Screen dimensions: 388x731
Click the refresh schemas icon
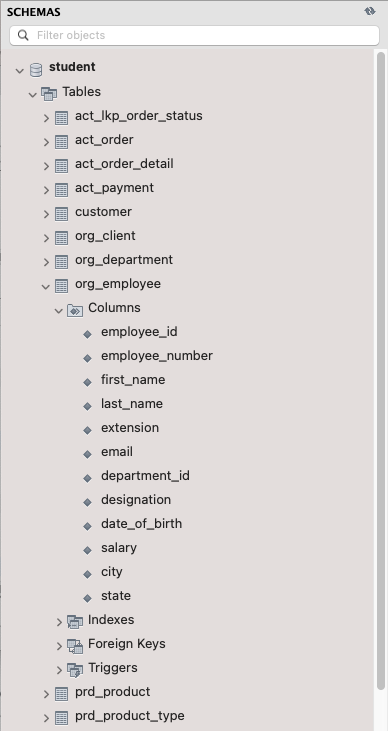pyautogui.click(x=370, y=11)
